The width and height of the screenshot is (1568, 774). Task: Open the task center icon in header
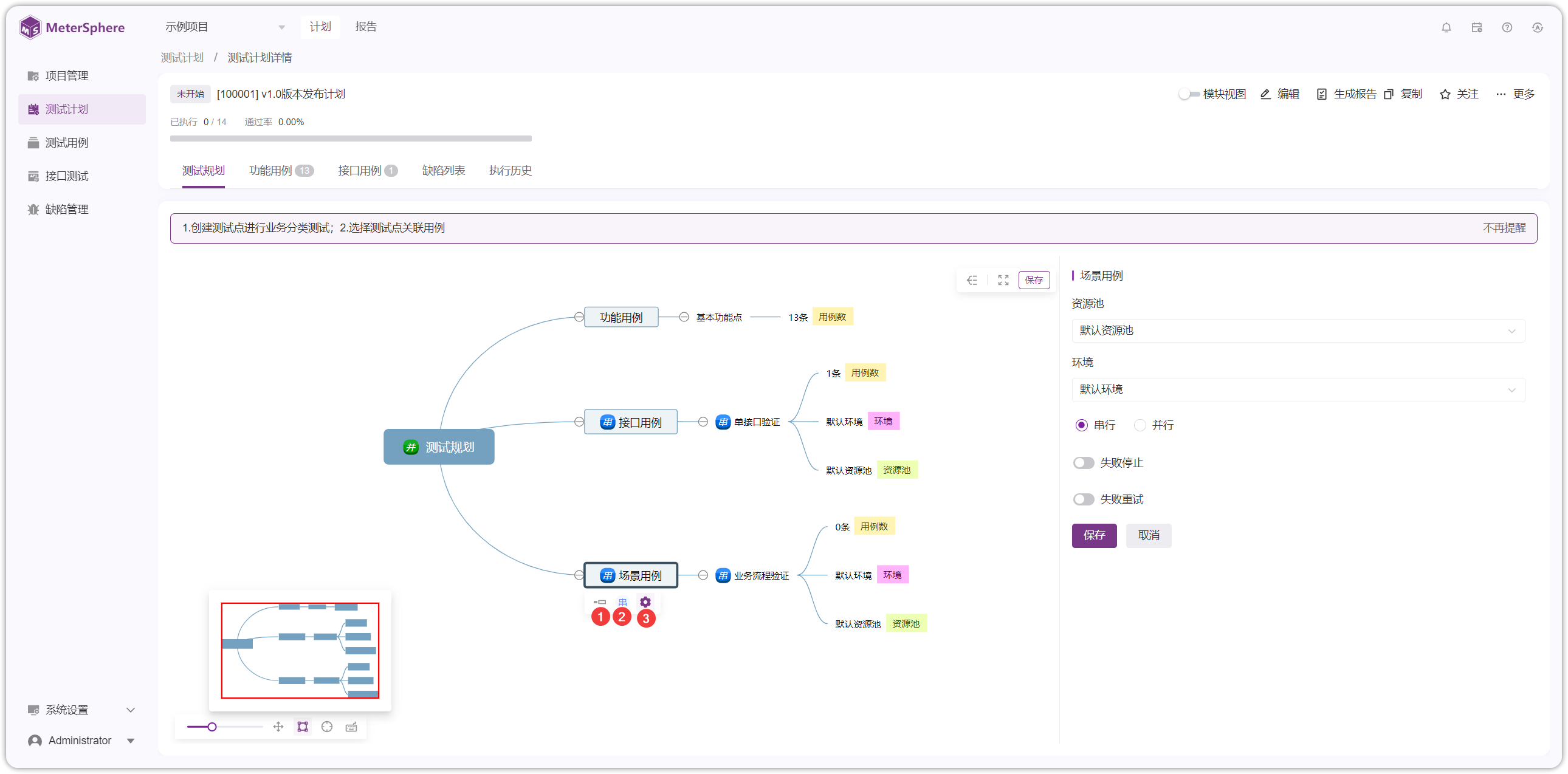(x=1476, y=27)
